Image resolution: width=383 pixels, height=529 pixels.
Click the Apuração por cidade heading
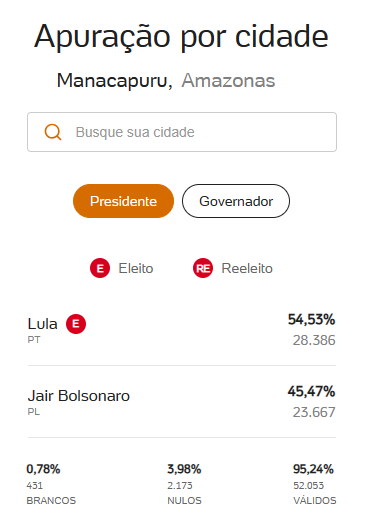(181, 36)
